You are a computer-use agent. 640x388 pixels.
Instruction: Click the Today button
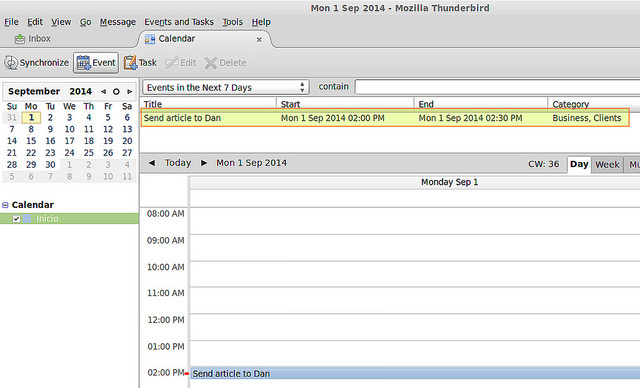(x=178, y=163)
